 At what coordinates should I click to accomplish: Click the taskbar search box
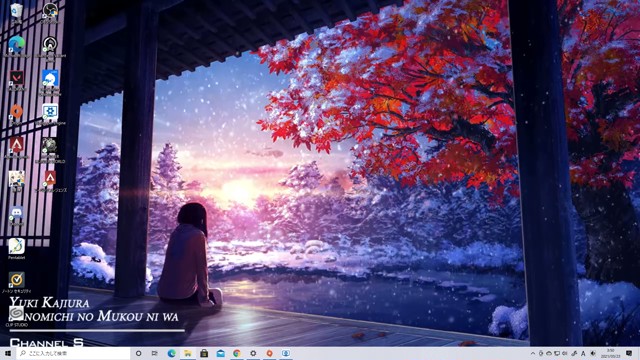73,353
